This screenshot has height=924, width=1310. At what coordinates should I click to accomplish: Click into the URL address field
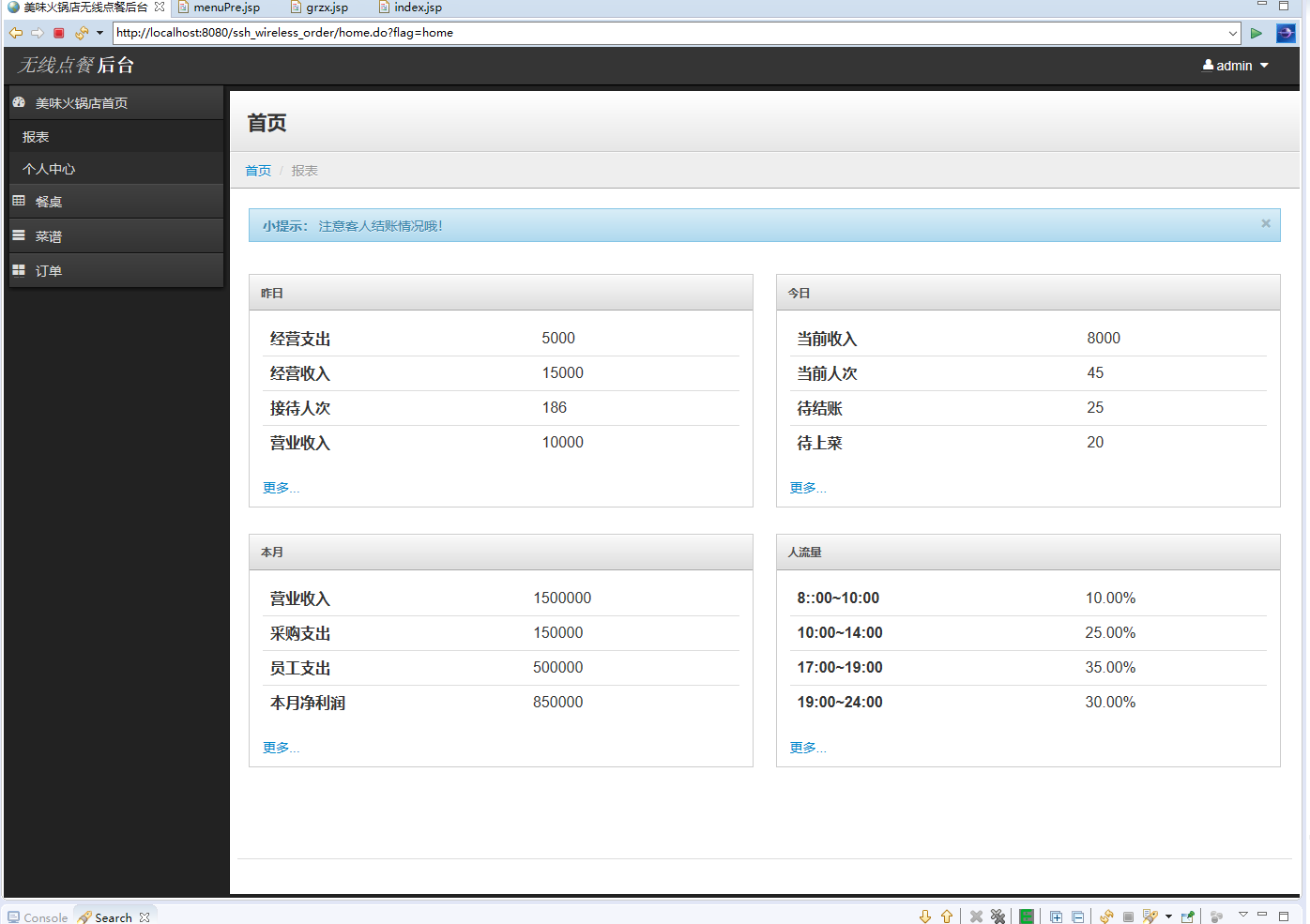coord(657,33)
